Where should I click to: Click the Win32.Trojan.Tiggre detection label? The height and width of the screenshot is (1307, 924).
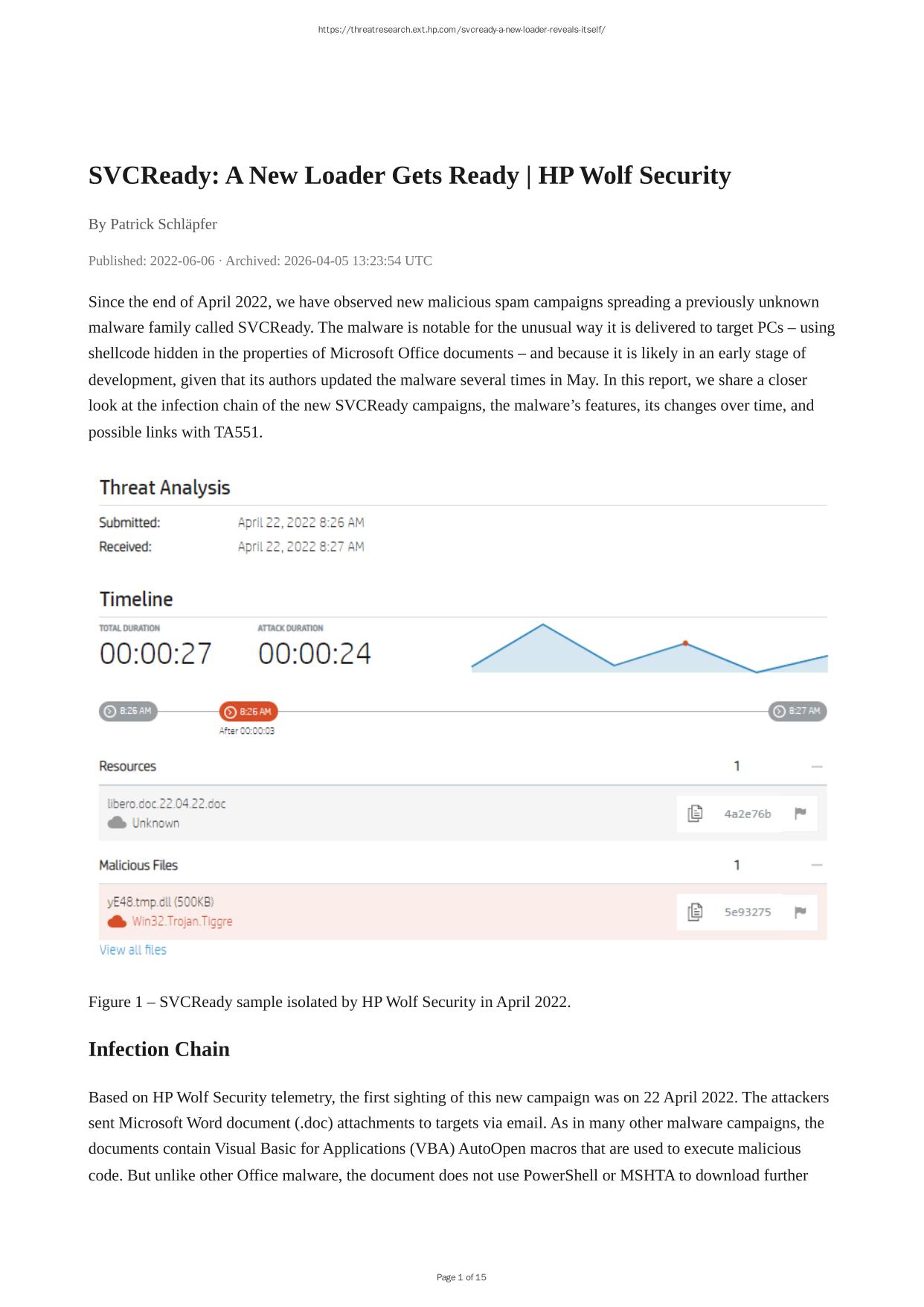click(x=182, y=921)
